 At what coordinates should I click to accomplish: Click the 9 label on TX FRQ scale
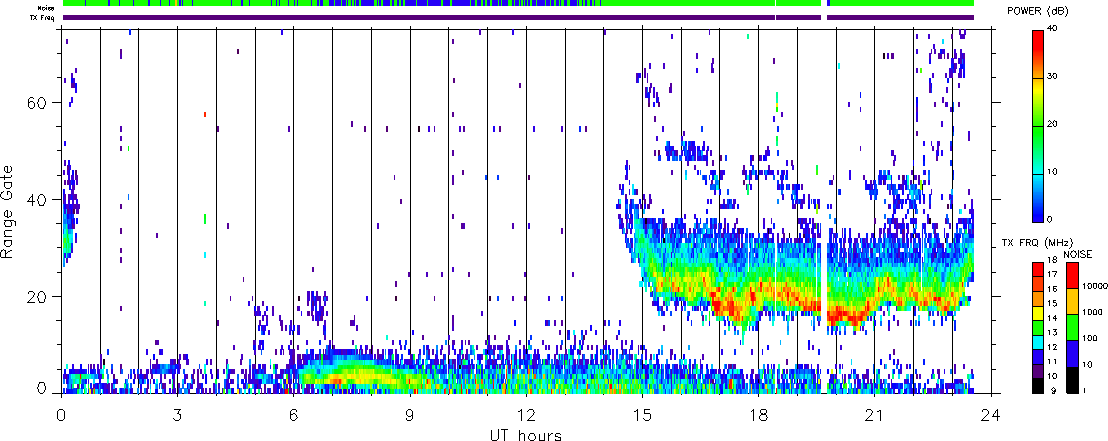(x=1053, y=390)
